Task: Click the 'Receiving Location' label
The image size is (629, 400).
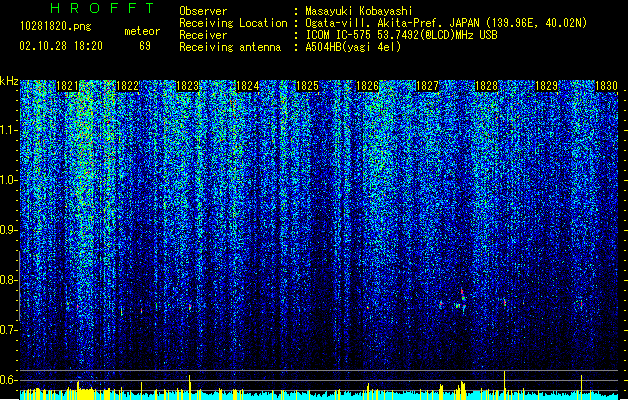Action: pyautogui.click(x=233, y=23)
